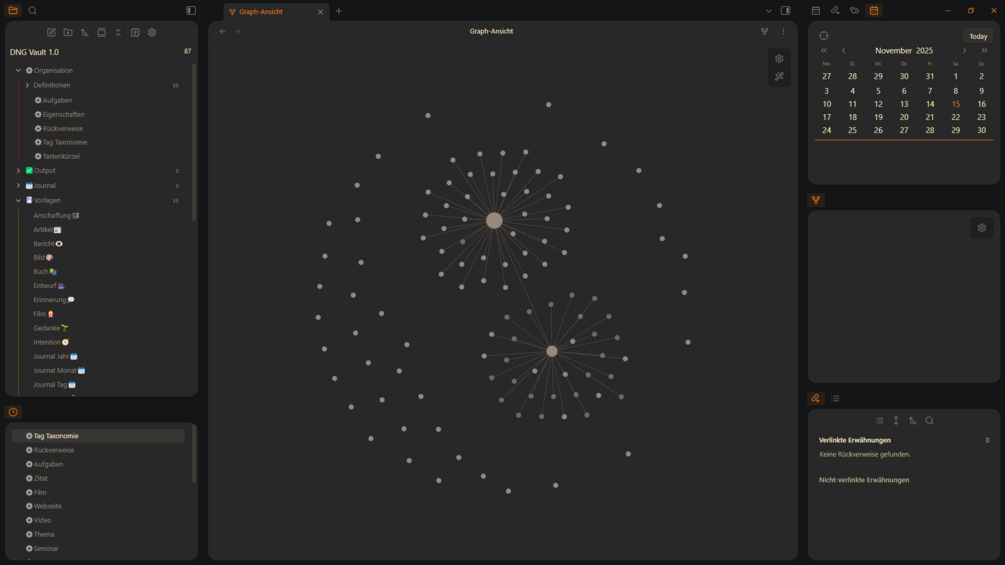Go to previous month in calendar
The width and height of the screenshot is (1005, 565).
click(843, 51)
